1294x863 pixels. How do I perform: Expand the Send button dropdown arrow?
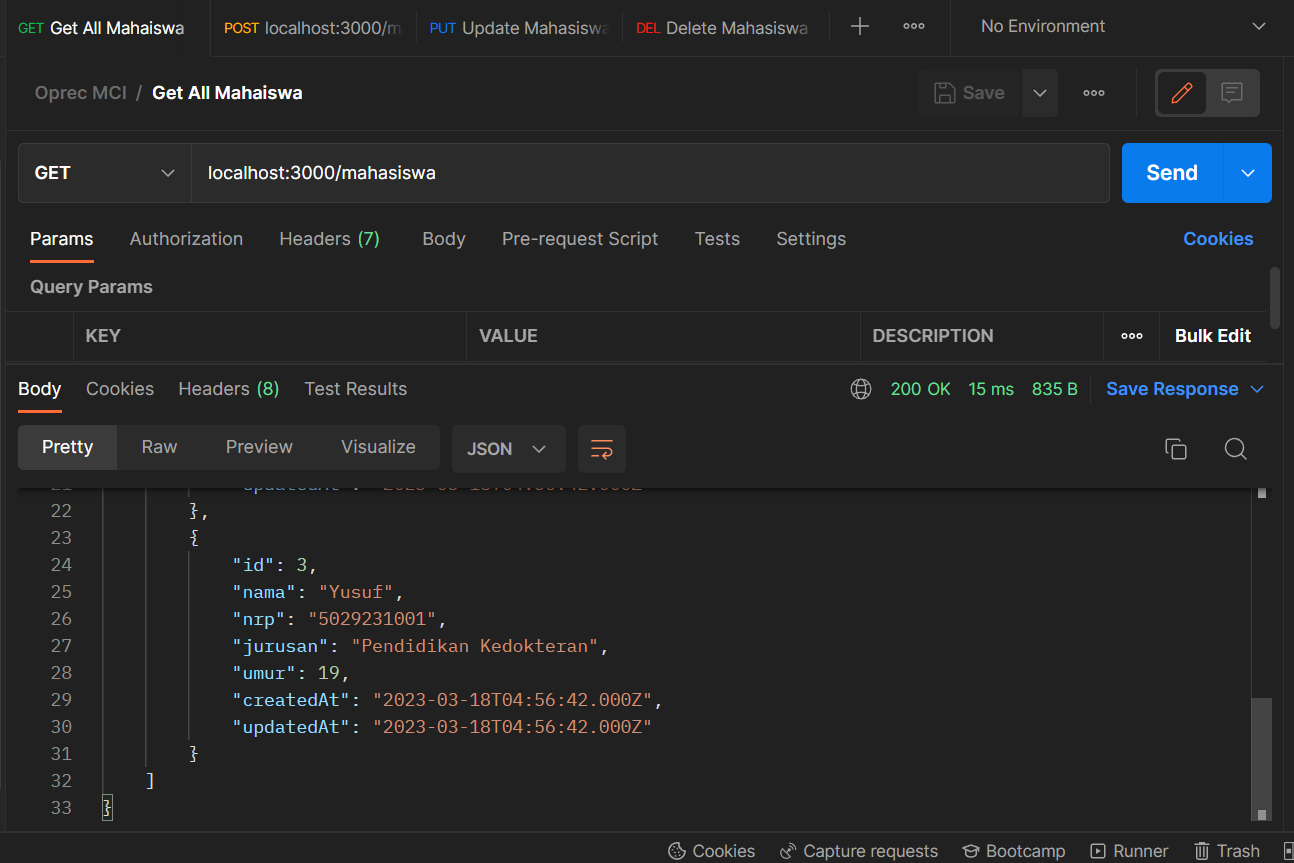pos(1246,172)
